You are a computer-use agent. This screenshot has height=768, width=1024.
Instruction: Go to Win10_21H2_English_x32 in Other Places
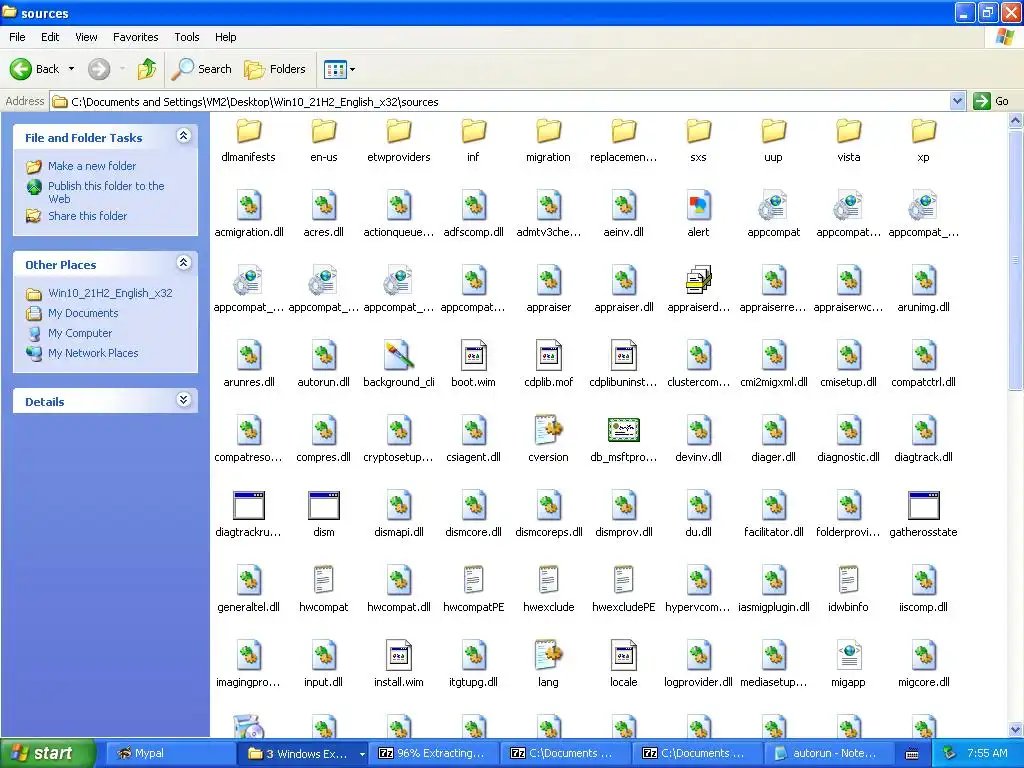110,293
